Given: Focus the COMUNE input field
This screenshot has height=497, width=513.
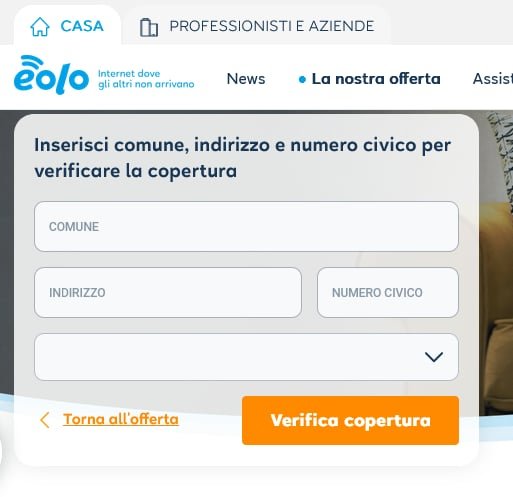Looking at the screenshot, I should (246, 226).
